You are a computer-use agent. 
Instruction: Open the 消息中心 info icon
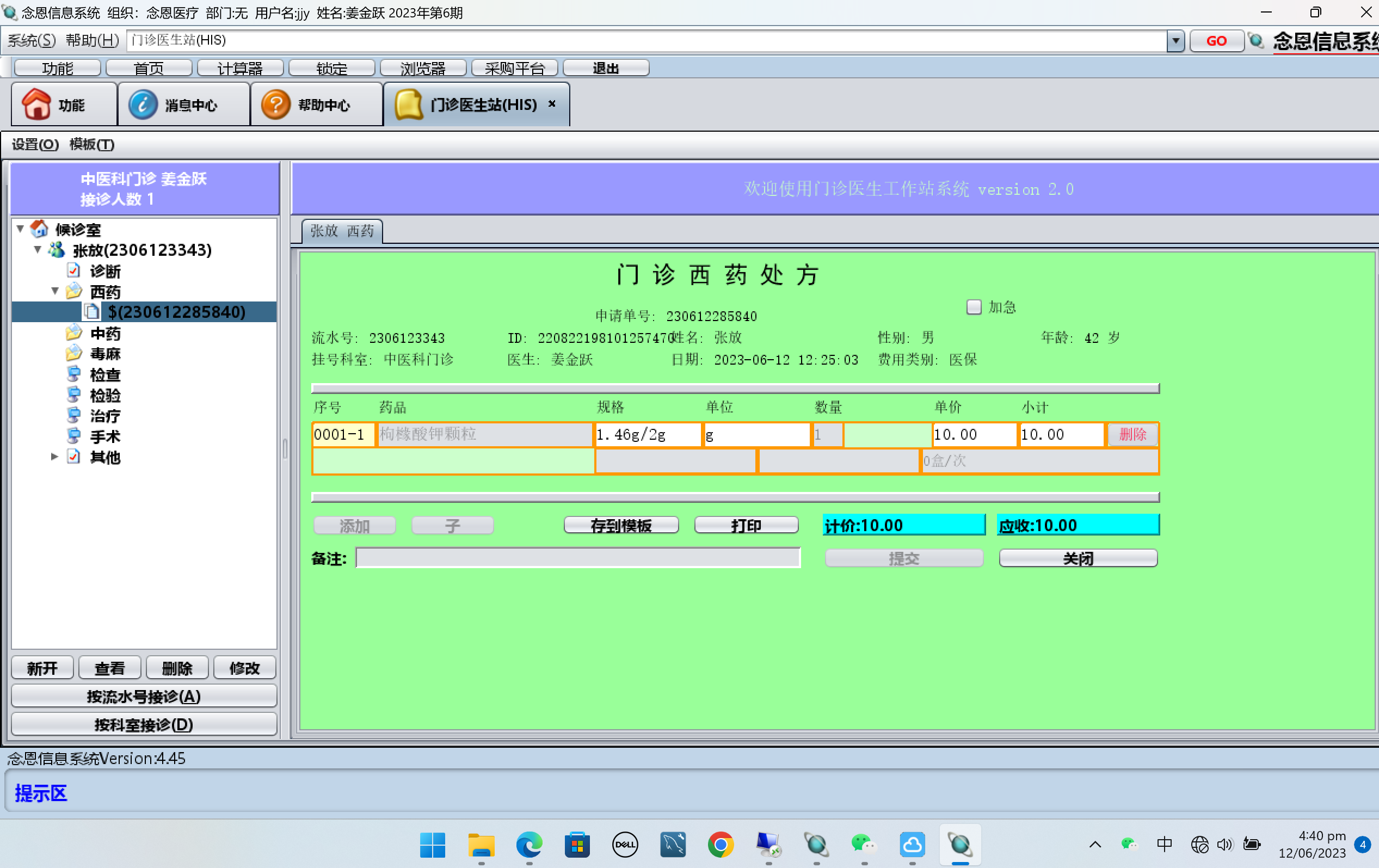pos(142,104)
